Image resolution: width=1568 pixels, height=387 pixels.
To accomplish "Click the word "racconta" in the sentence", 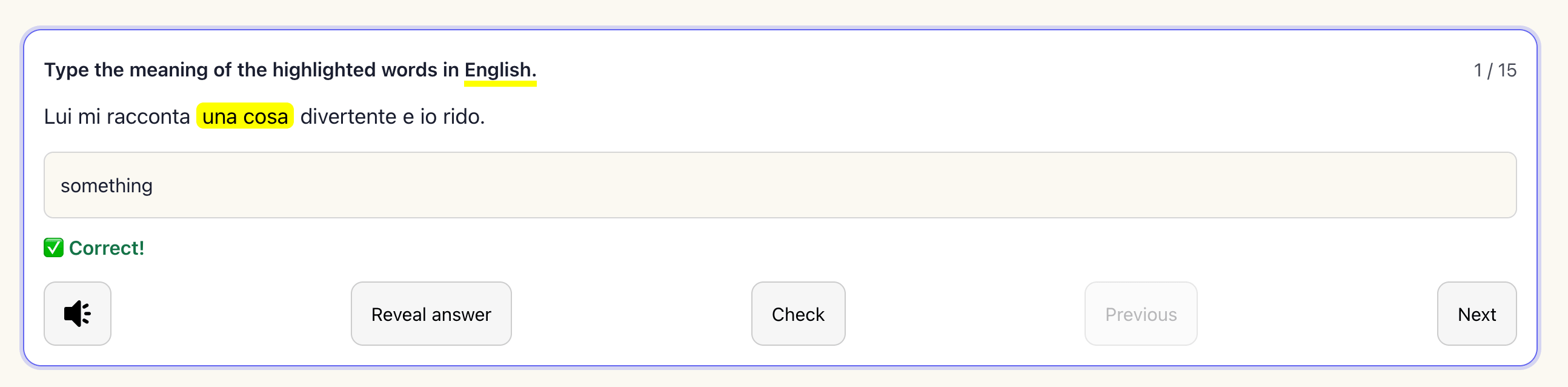I will pyautogui.click(x=148, y=116).
